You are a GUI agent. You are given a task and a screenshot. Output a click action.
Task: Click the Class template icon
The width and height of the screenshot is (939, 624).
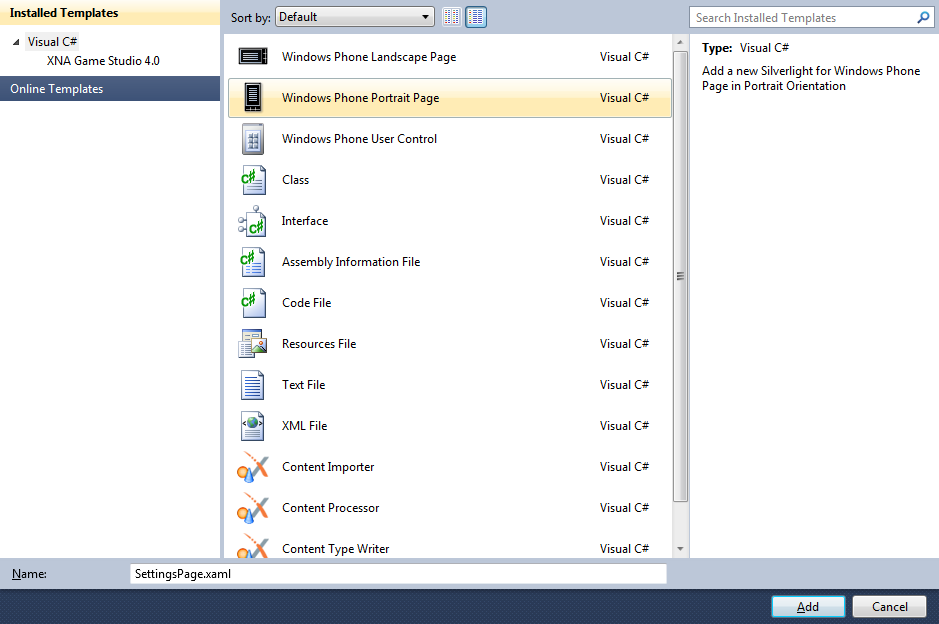[x=253, y=180]
